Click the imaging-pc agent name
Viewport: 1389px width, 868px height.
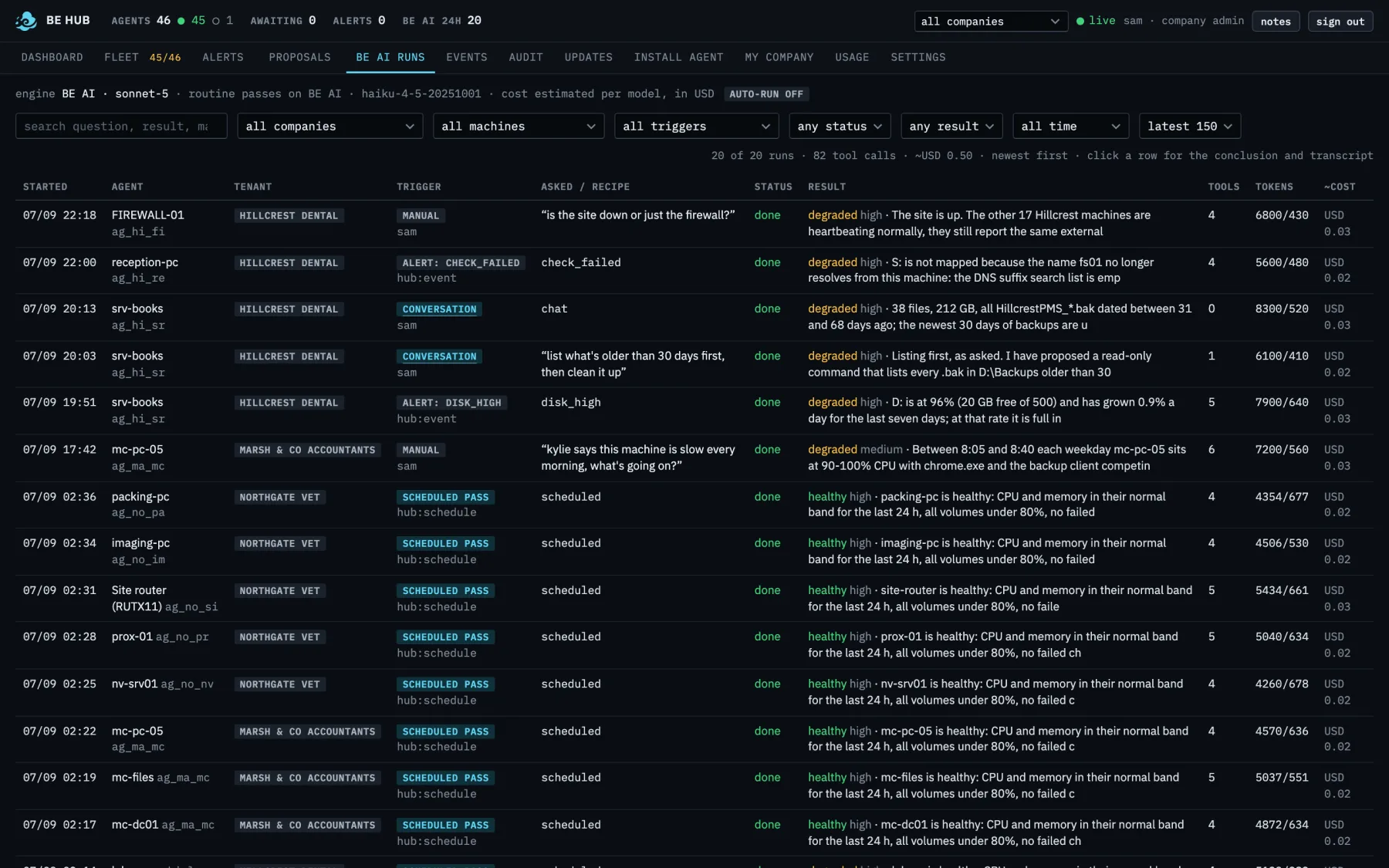pos(140,543)
